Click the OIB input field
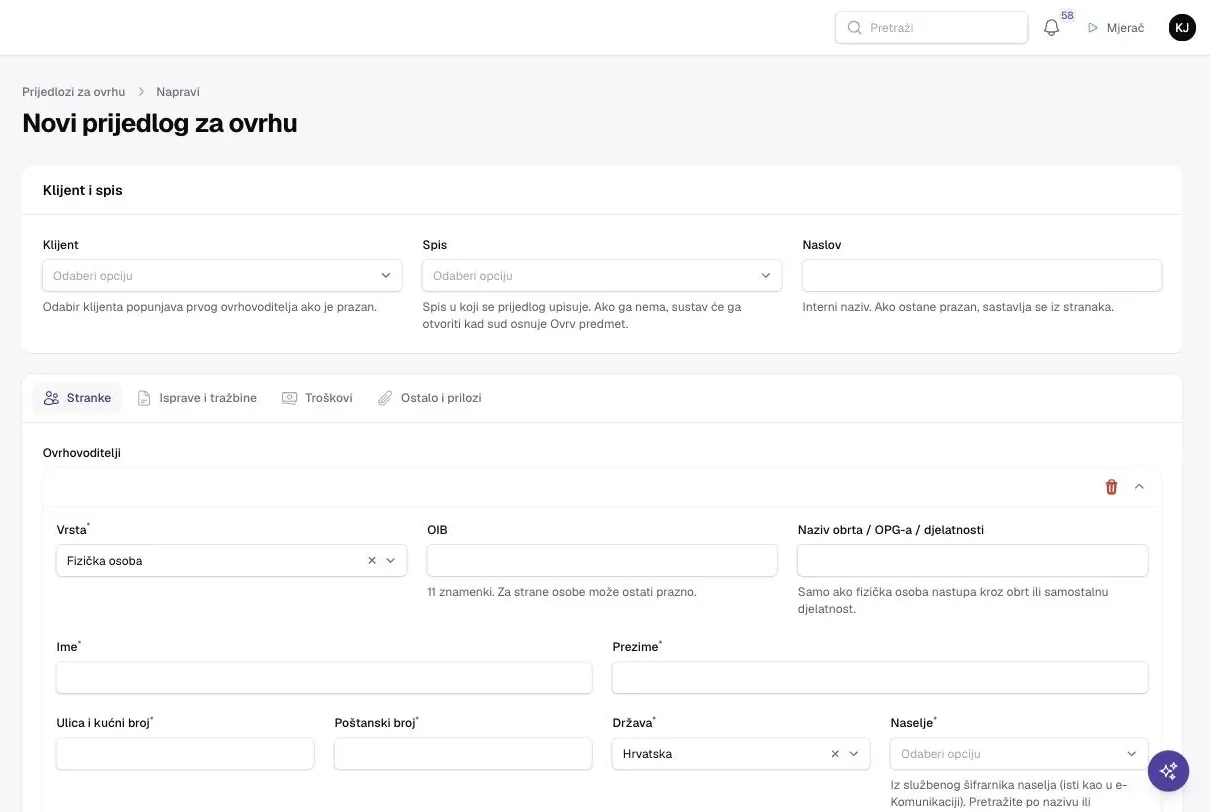Screen dimensions: 1210x812 click(602, 561)
